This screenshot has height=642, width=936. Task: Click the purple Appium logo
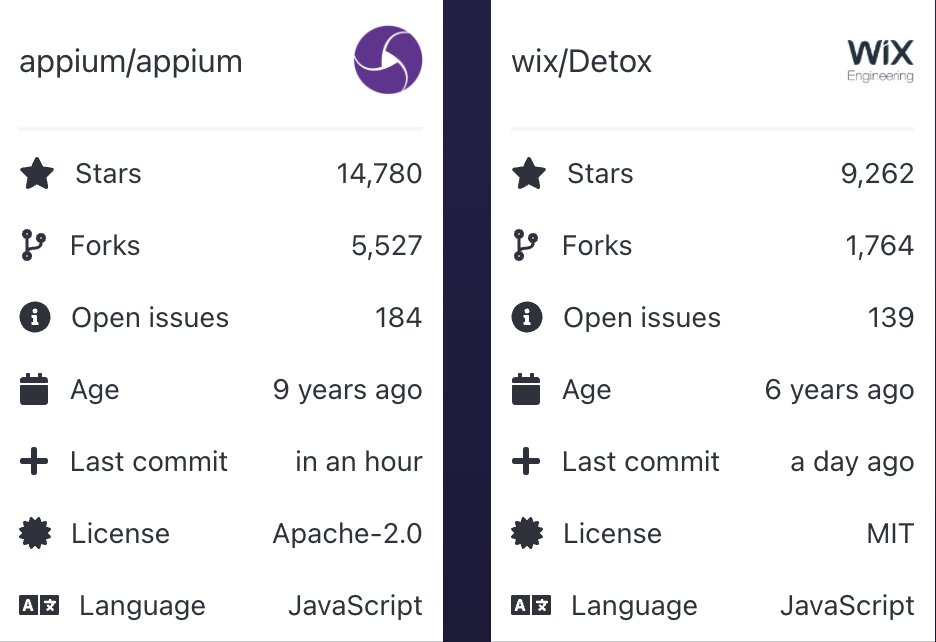(x=388, y=60)
